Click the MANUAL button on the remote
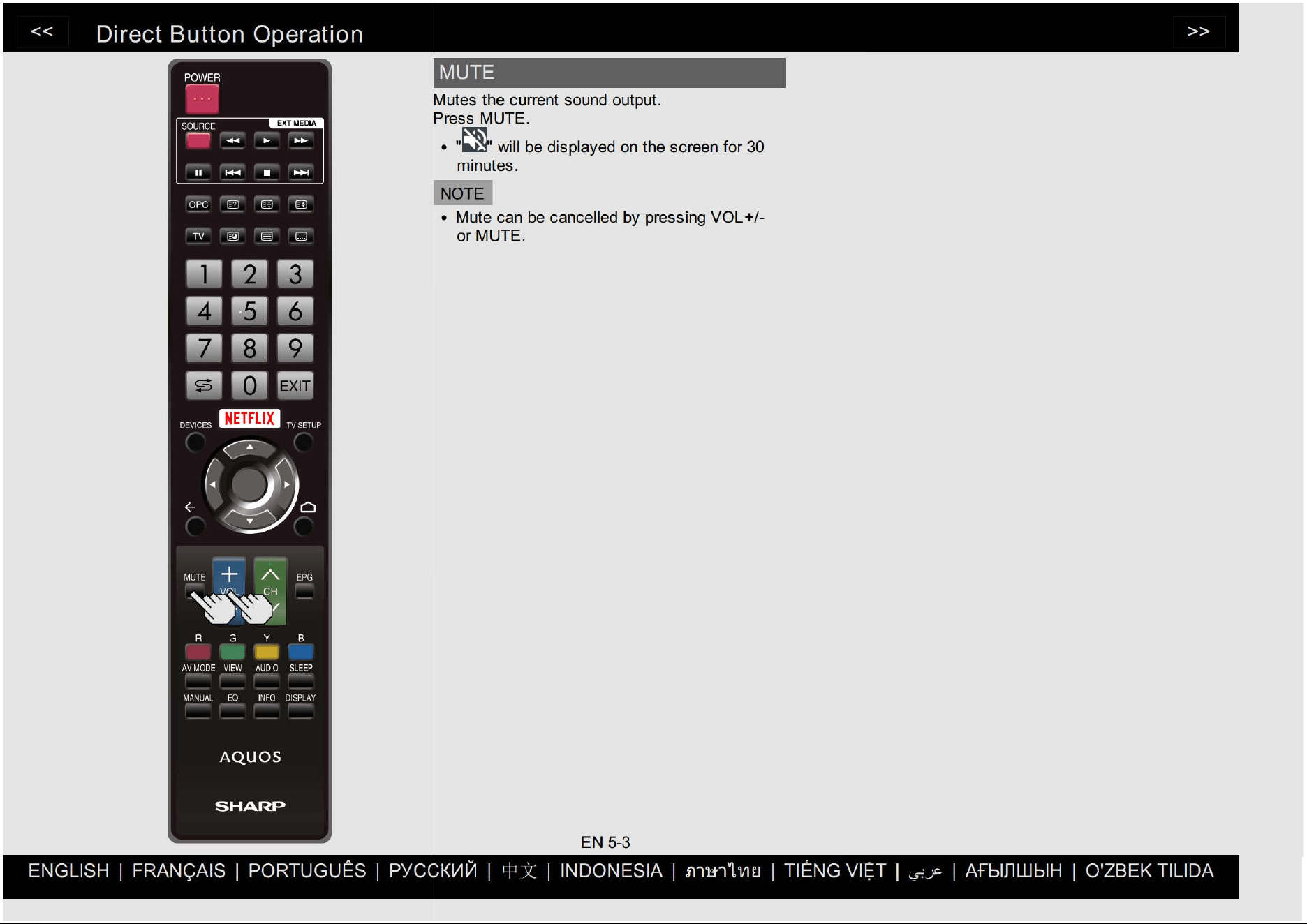Image resolution: width=1307 pixels, height=924 pixels. coord(198,711)
